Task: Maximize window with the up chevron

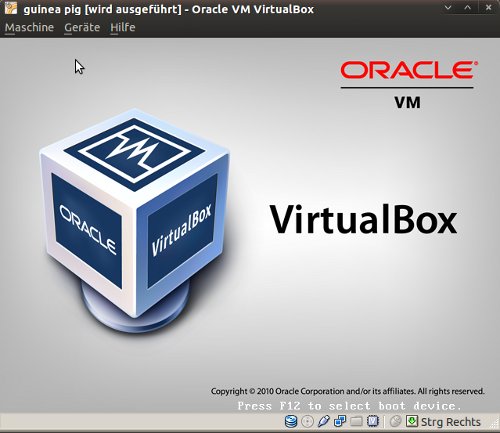Action: tap(468, 7)
